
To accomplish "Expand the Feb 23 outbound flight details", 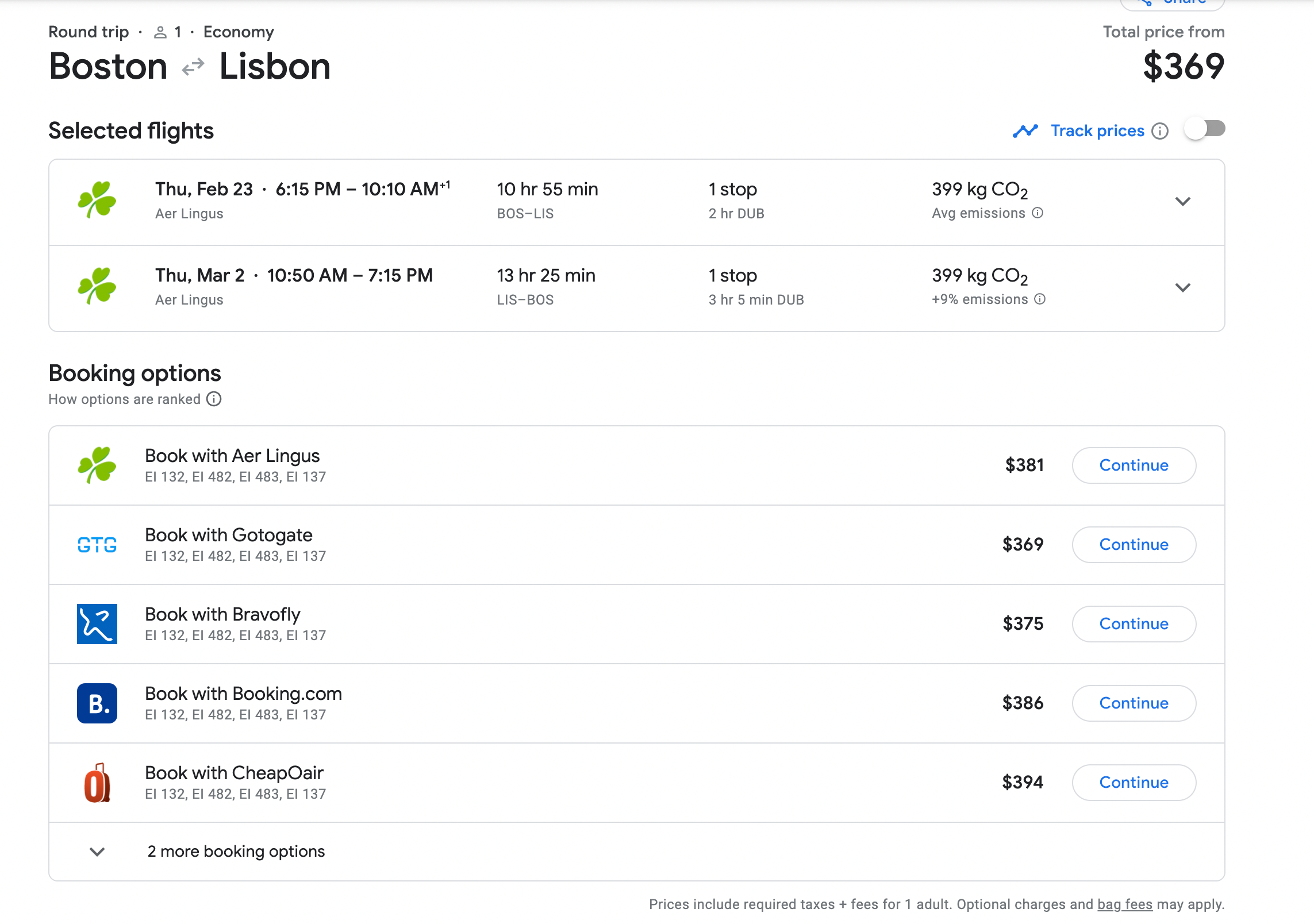I will 1182,202.
